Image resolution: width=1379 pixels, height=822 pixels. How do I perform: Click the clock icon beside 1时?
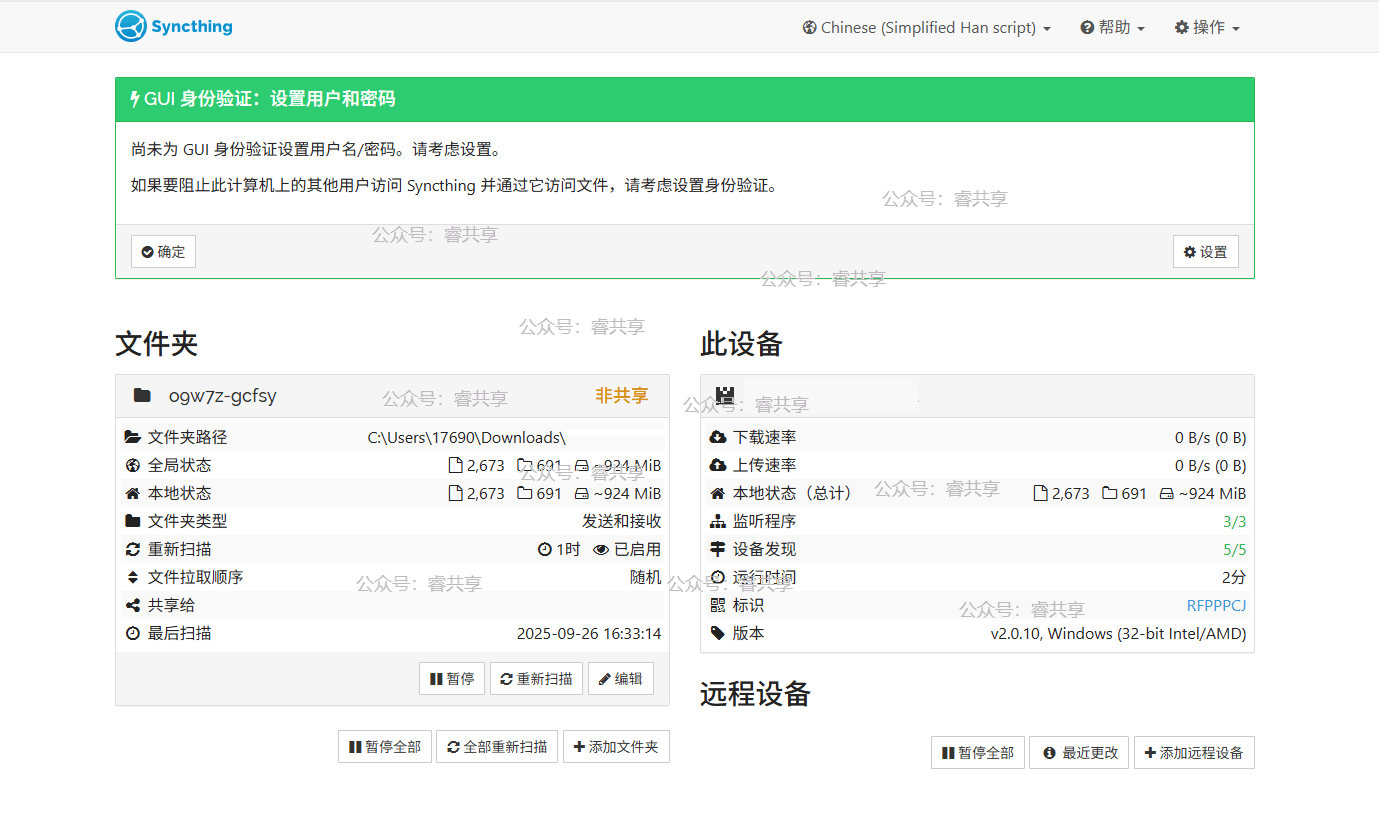click(545, 550)
